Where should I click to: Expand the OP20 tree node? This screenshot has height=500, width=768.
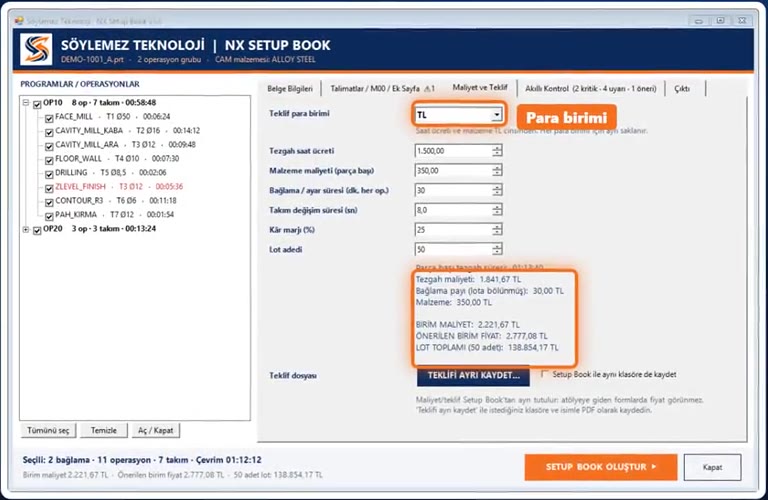click(x=25, y=229)
